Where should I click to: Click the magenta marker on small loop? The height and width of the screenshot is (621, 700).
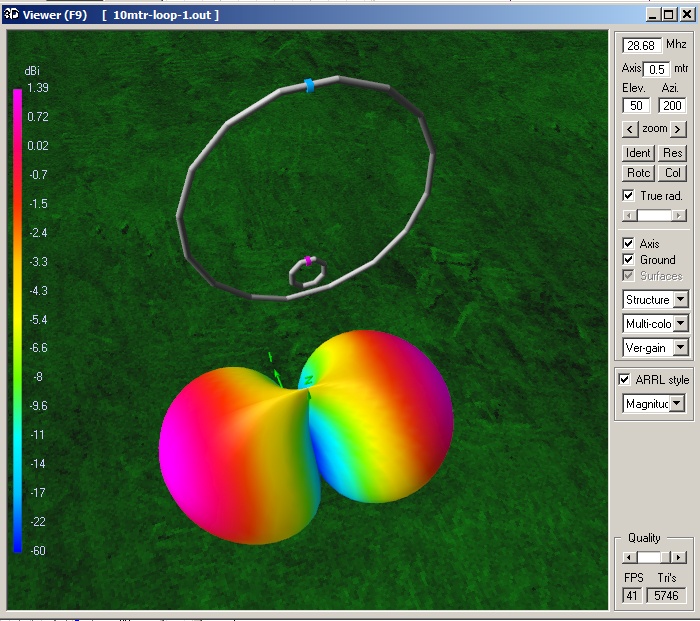point(308,261)
